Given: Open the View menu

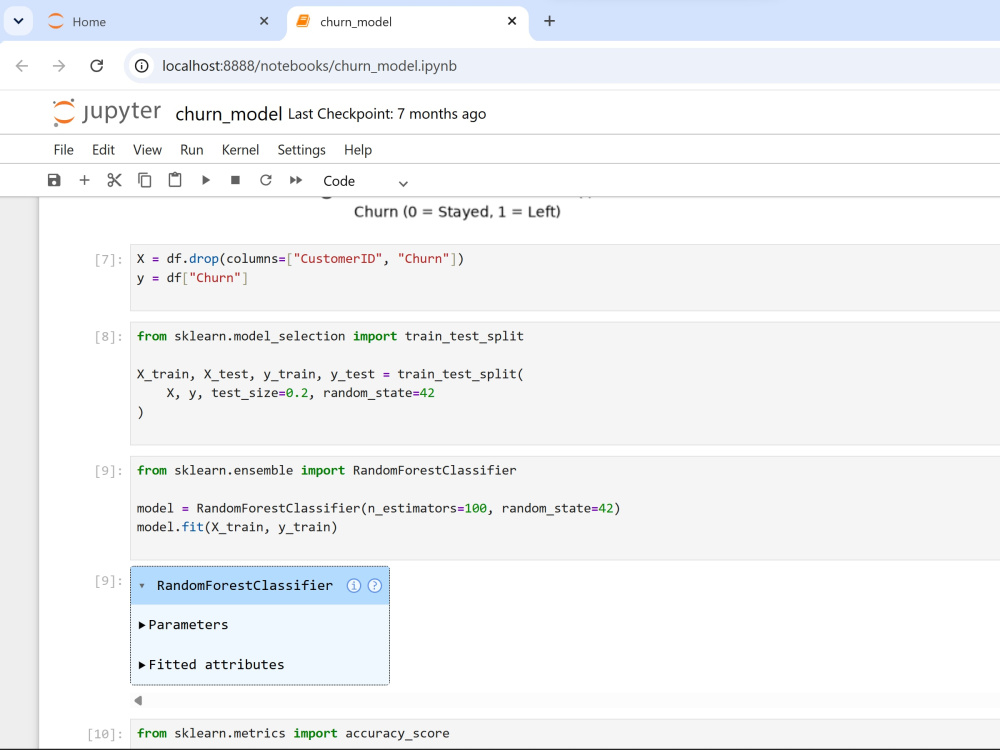Looking at the screenshot, I should (147, 150).
